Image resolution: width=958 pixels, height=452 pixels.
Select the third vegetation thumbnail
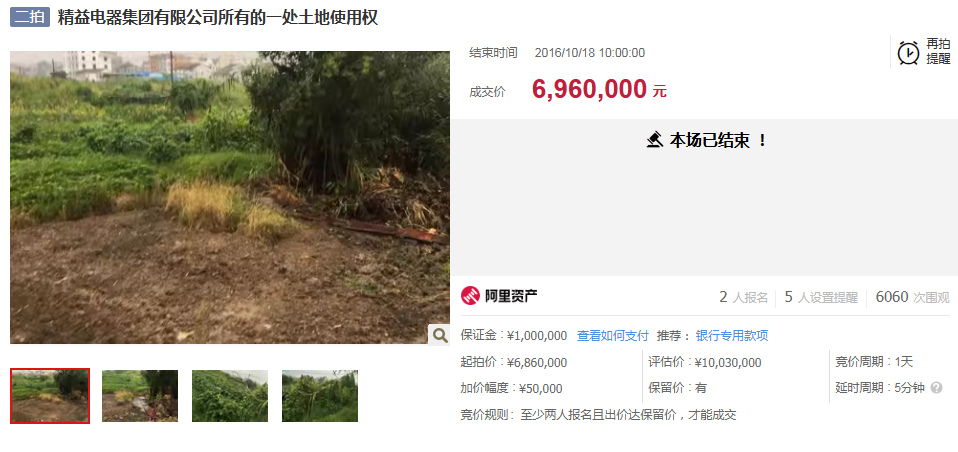pos(230,396)
